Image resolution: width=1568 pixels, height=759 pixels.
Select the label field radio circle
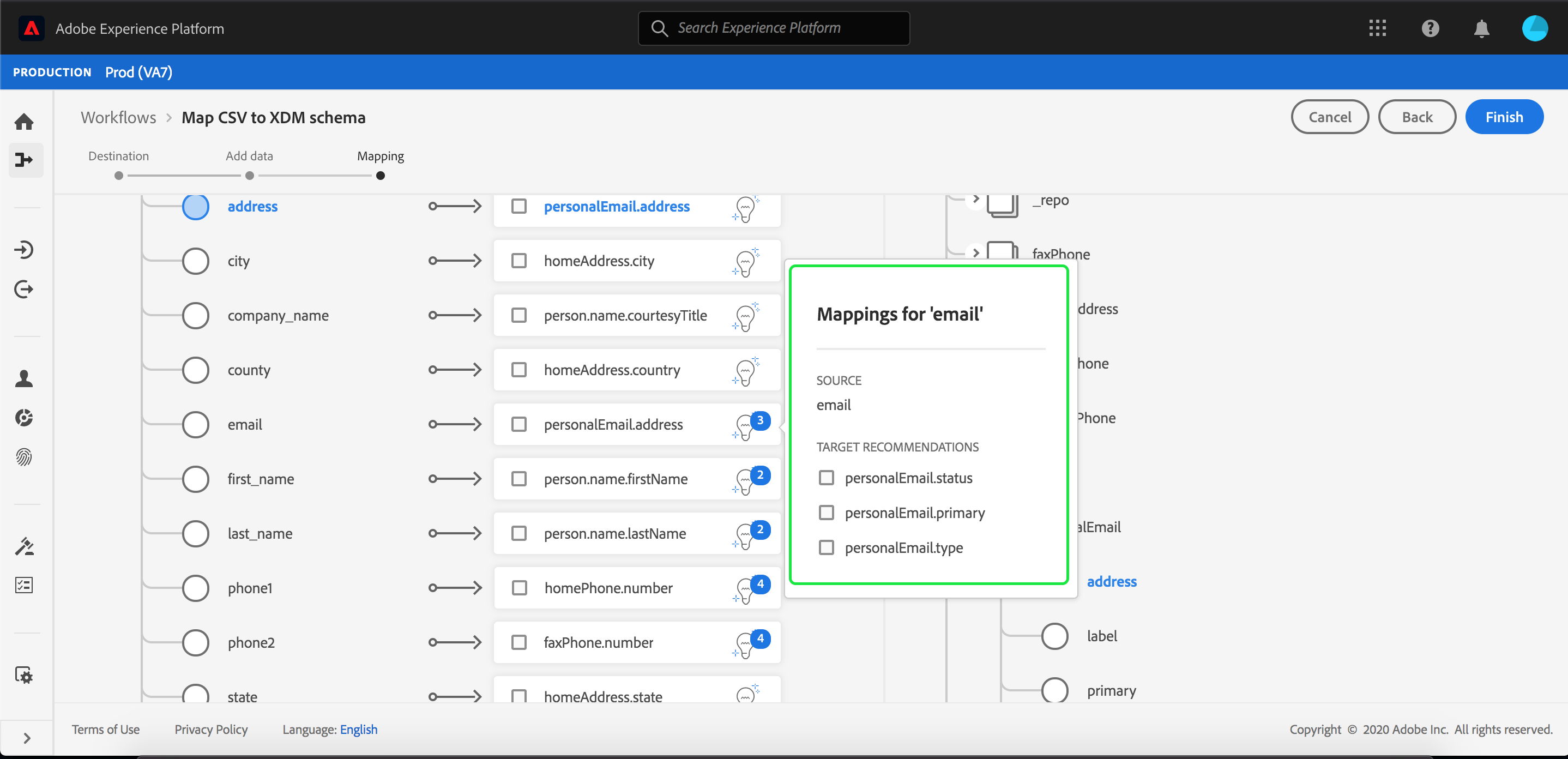point(1054,636)
